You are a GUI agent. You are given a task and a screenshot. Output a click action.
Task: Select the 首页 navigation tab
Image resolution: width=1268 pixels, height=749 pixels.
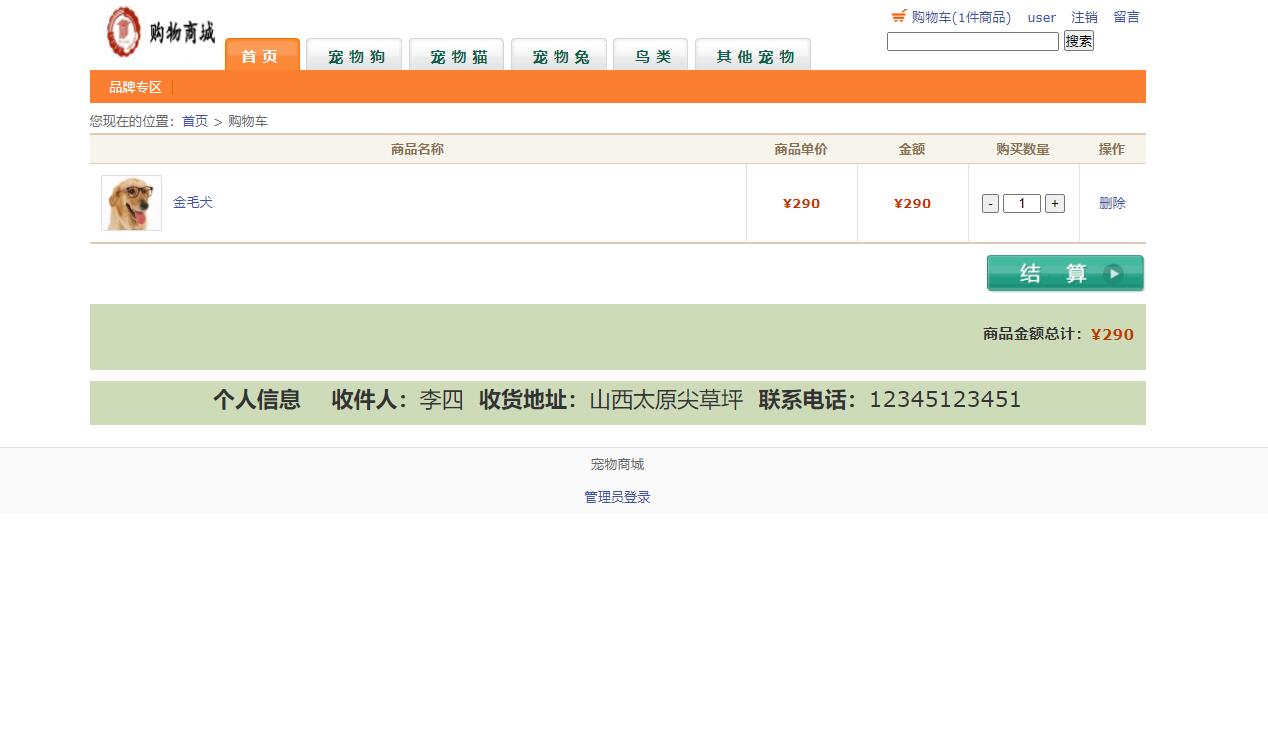(261, 56)
